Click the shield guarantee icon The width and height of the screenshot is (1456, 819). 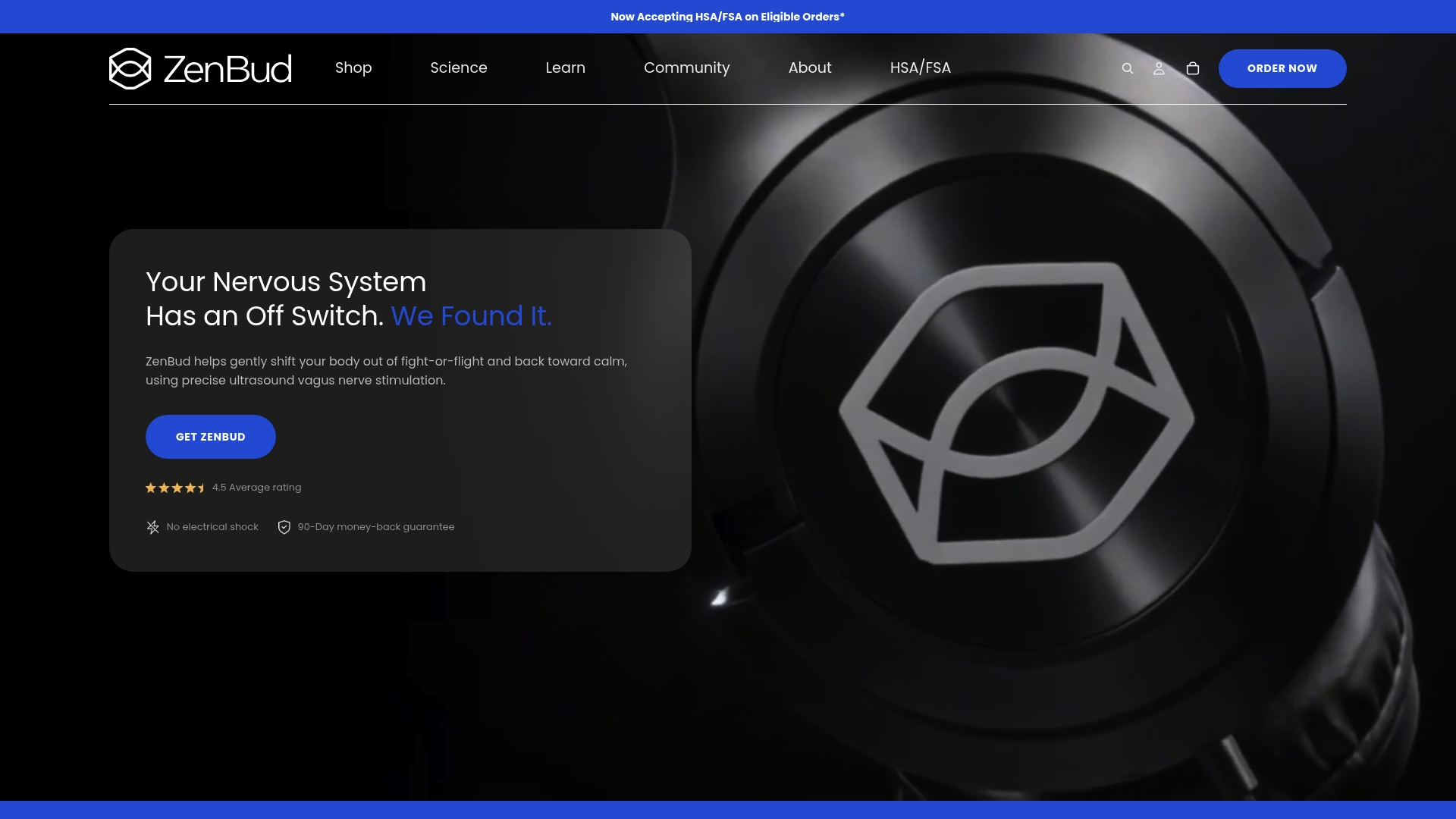[x=284, y=527]
